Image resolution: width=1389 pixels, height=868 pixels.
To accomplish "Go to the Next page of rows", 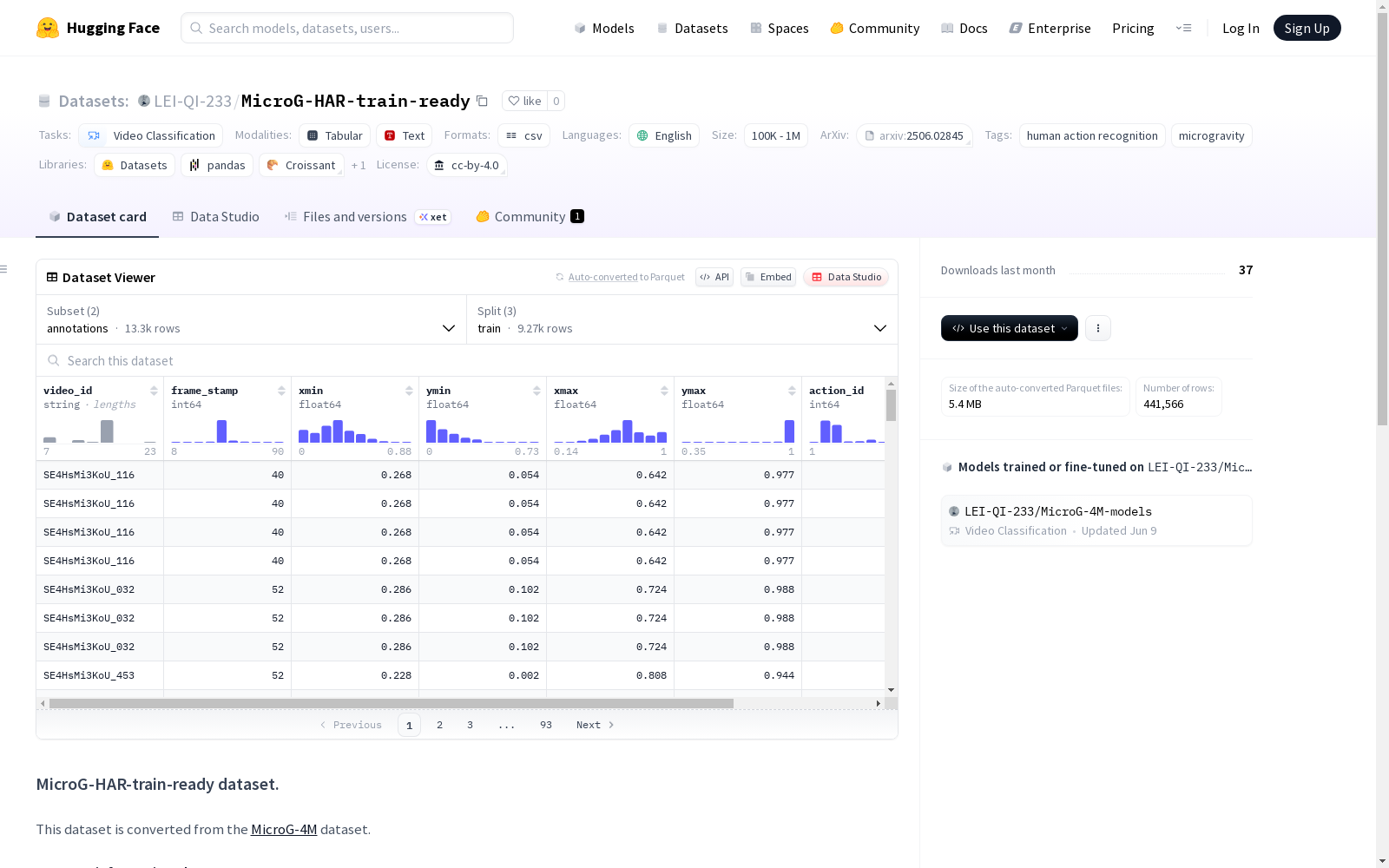I will pos(596,725).
